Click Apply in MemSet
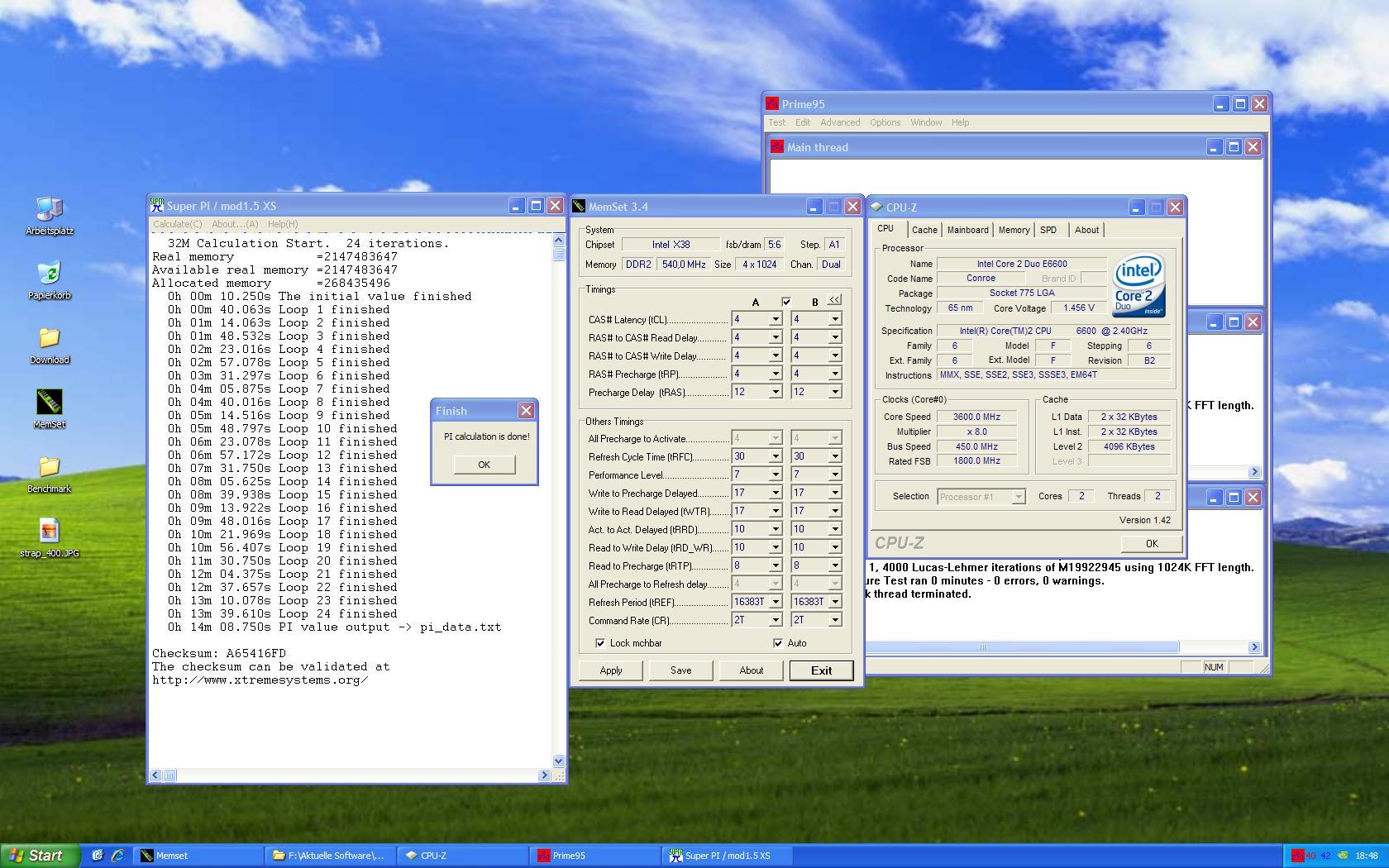 click(611, 670)
